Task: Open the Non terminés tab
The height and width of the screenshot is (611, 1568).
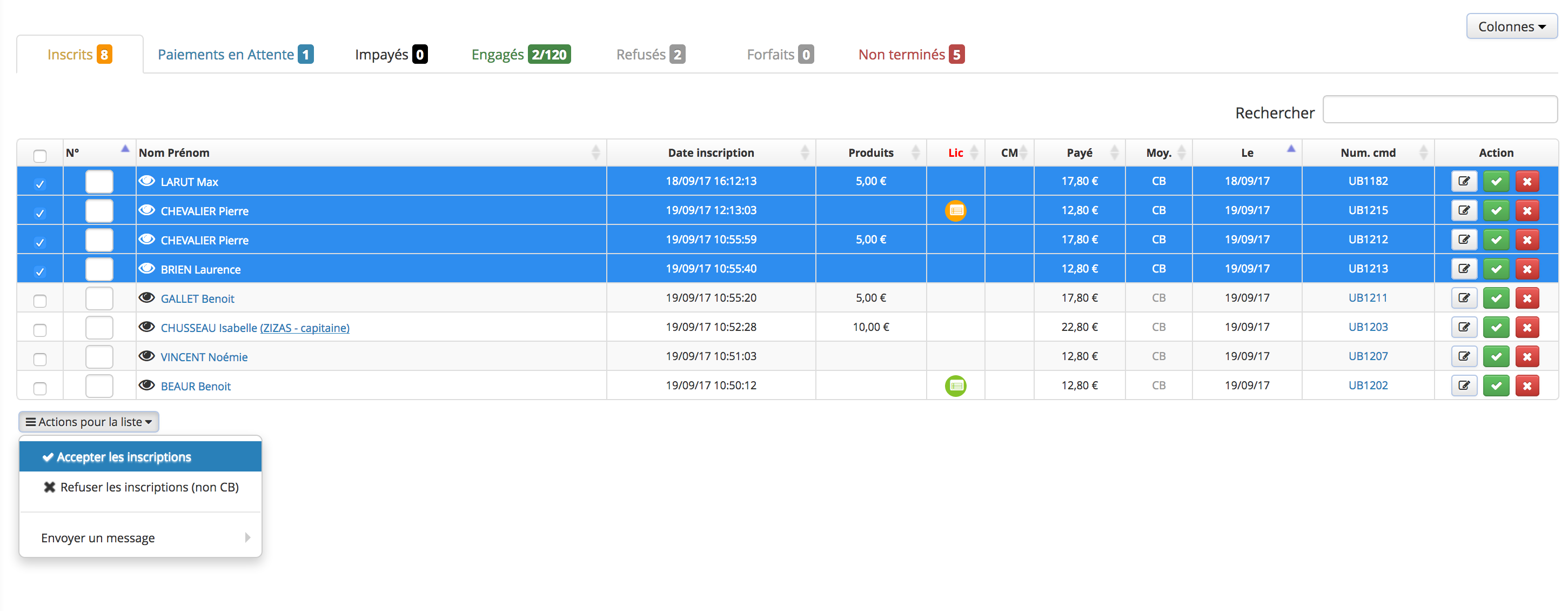Action: click(x=911, y=54)
